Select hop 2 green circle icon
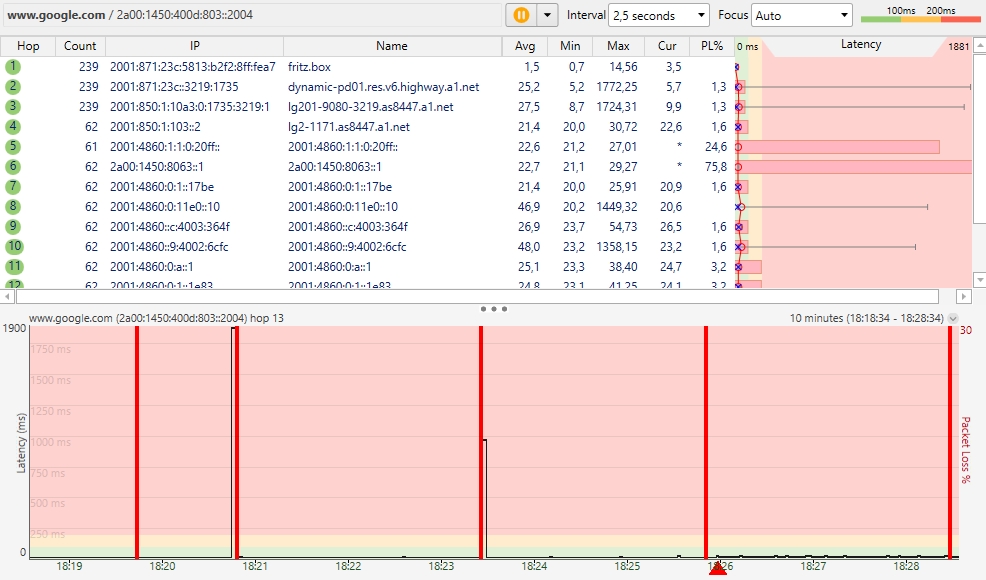 [x=13, y=86]
